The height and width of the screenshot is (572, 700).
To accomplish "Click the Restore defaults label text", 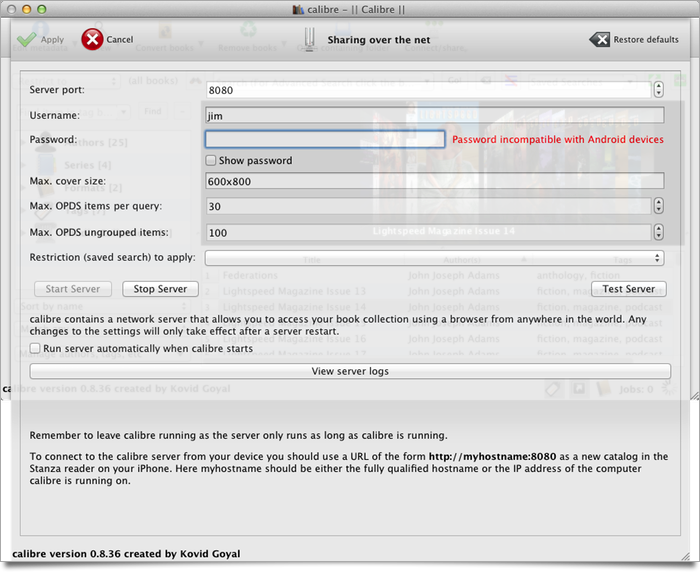I will pos(646,39).
